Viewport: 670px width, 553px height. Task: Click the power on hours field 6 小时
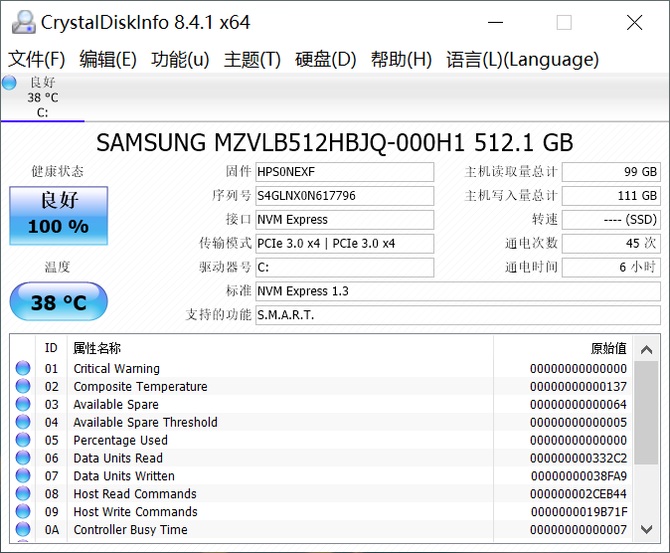click(611, 268)
